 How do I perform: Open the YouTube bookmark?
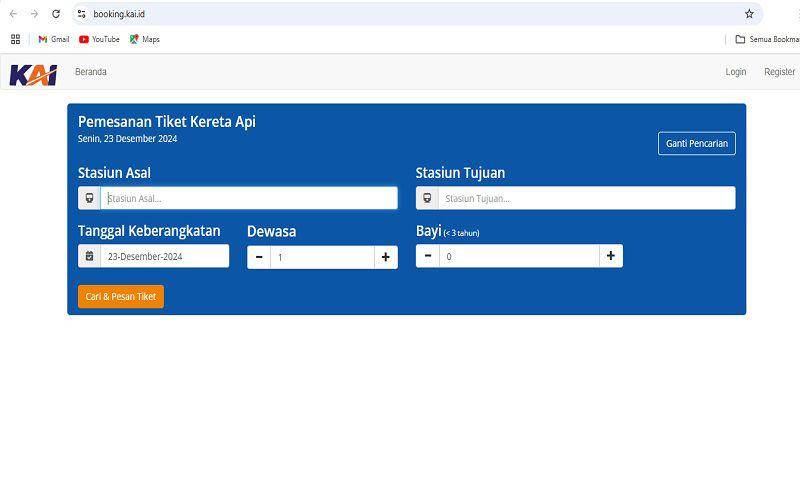coord(99,39)
